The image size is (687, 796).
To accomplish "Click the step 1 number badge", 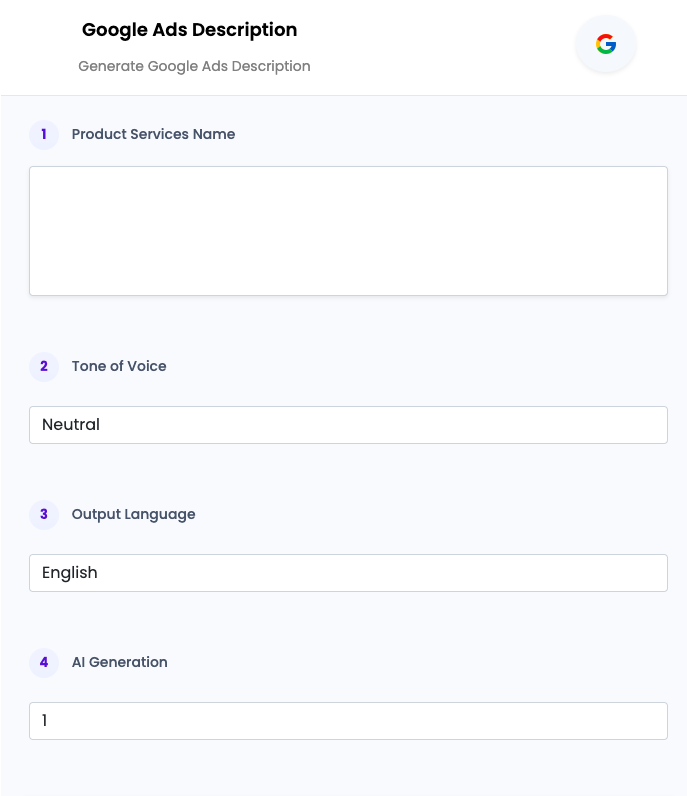I will coord(44,135).
